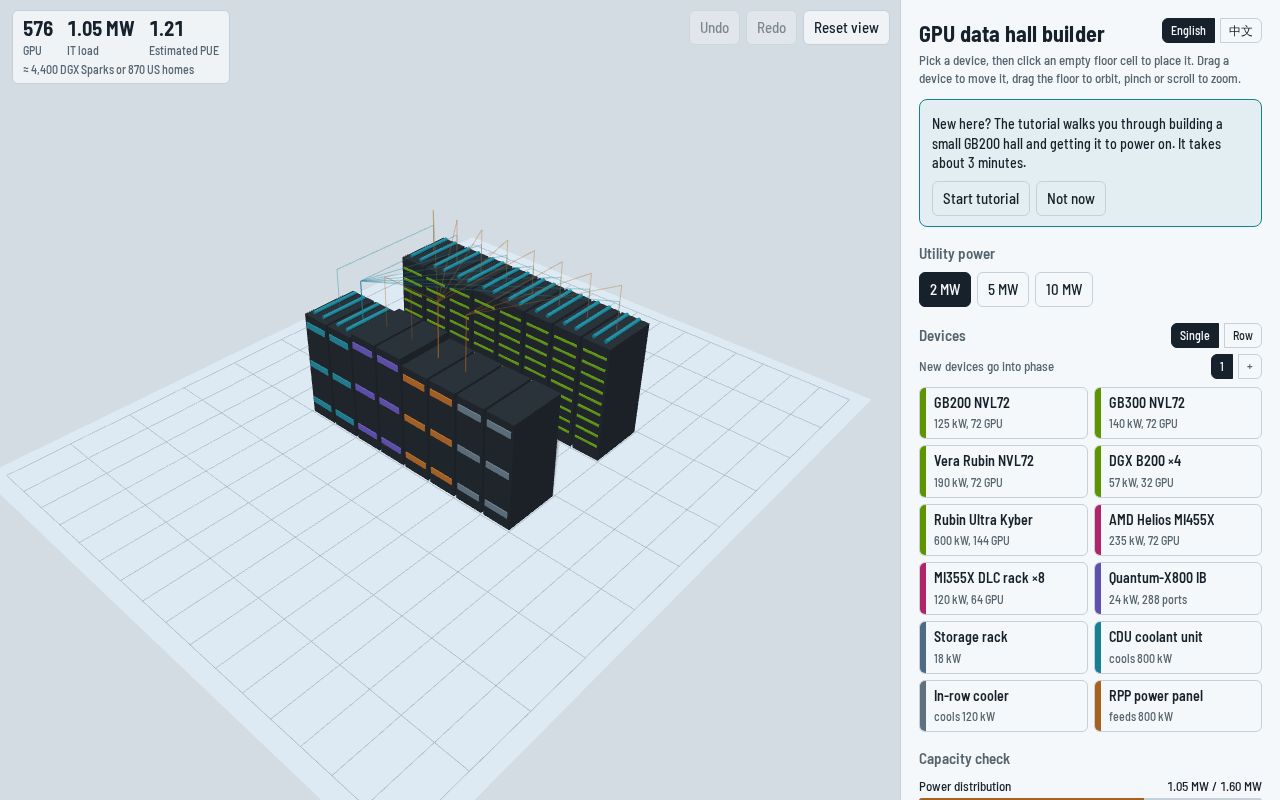The height and width of the screenshot is (800, 1280).
Task: Select the CDU coolant unit
Action: (1178, 647)
